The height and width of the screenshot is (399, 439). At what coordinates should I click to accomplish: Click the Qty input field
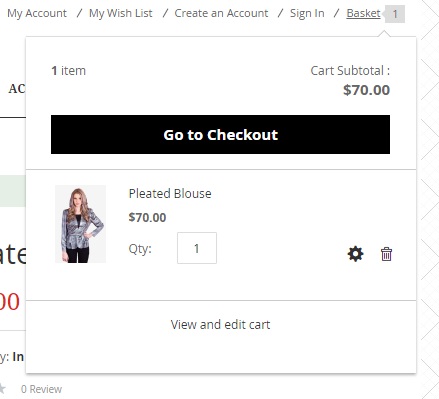pos(197,248)
